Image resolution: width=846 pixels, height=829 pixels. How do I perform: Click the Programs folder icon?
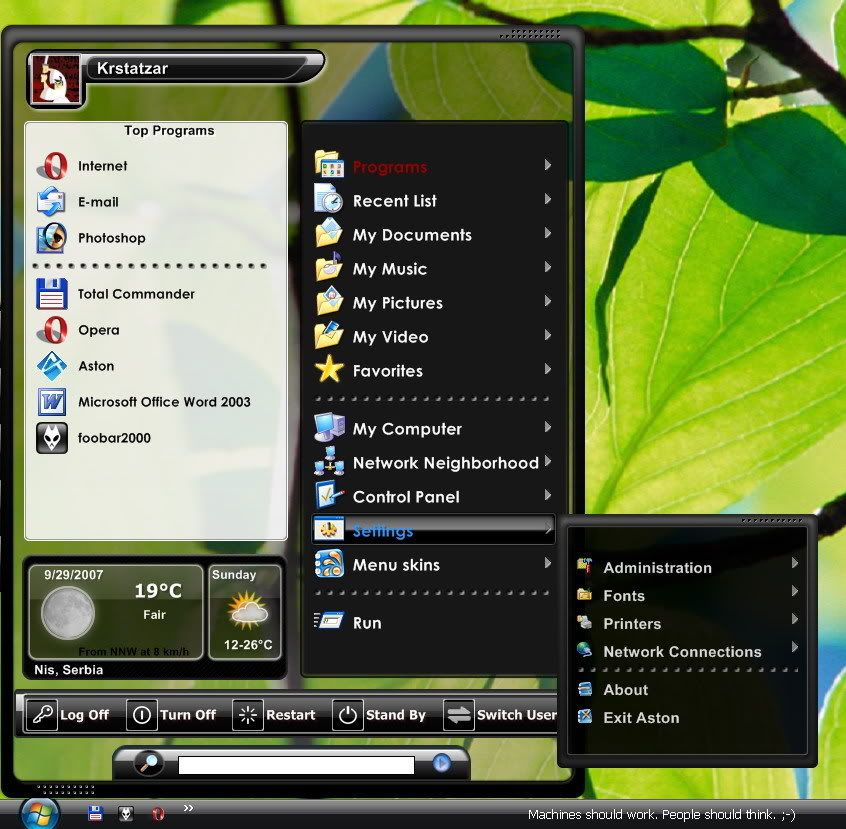(329, 164)
